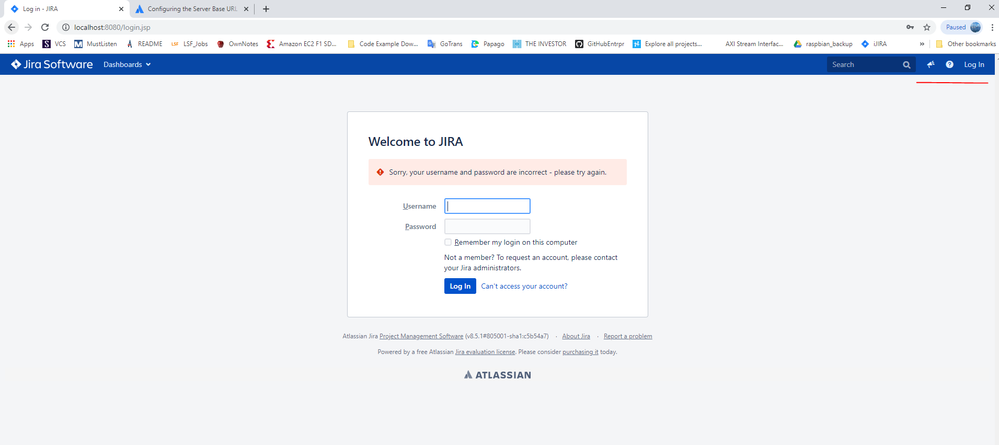Open the GoTrans bookmark

[x=445, y=44]
